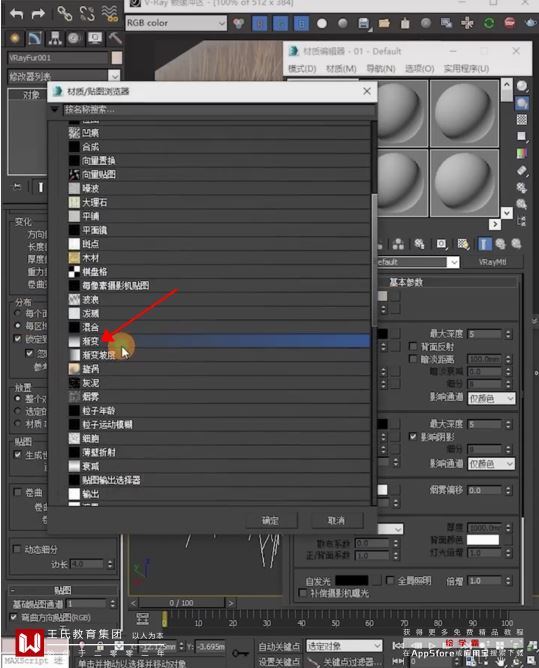Screen dimensions: 539x668
Task: Toggle the blue channel in V-Ray frame buffer
Action: tap(301, 23)
